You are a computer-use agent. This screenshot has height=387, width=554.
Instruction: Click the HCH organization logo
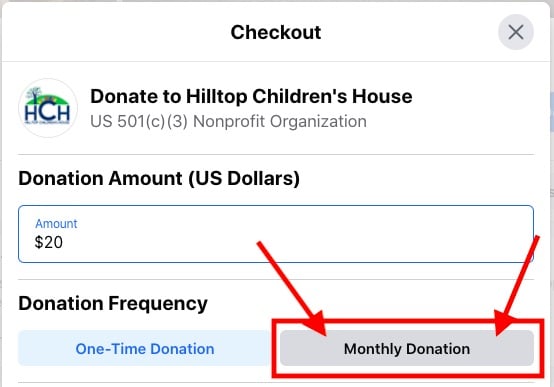[48, 108]
